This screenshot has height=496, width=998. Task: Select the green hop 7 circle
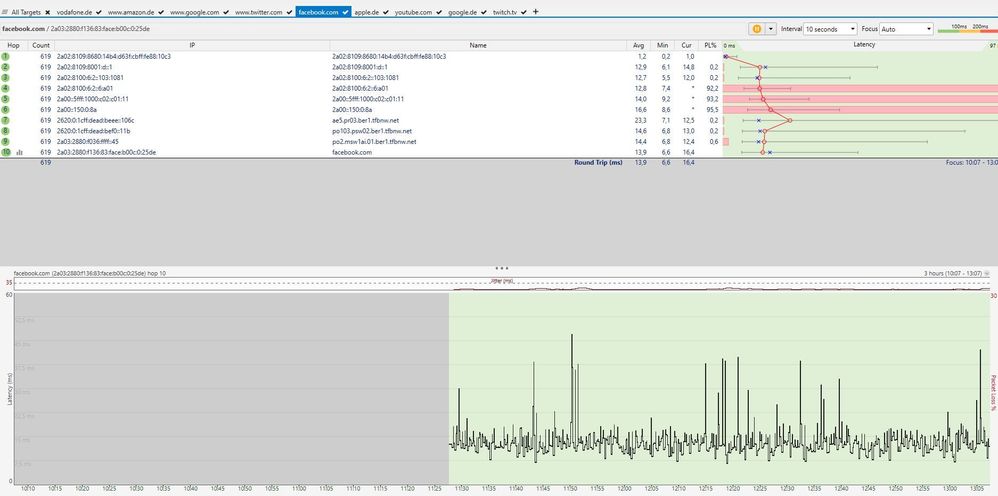5,120
